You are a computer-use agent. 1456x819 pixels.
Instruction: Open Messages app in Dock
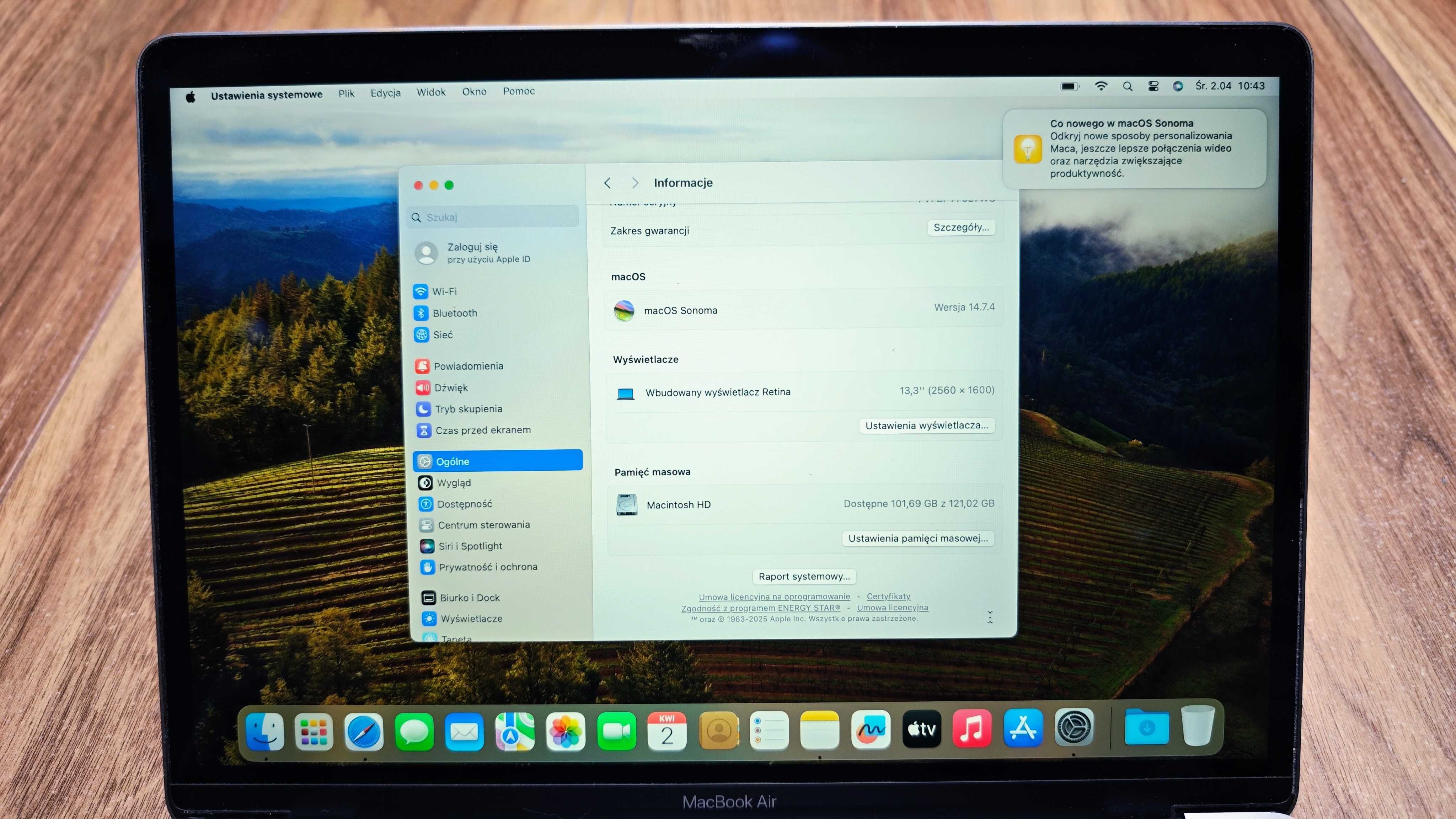[414, 733]
